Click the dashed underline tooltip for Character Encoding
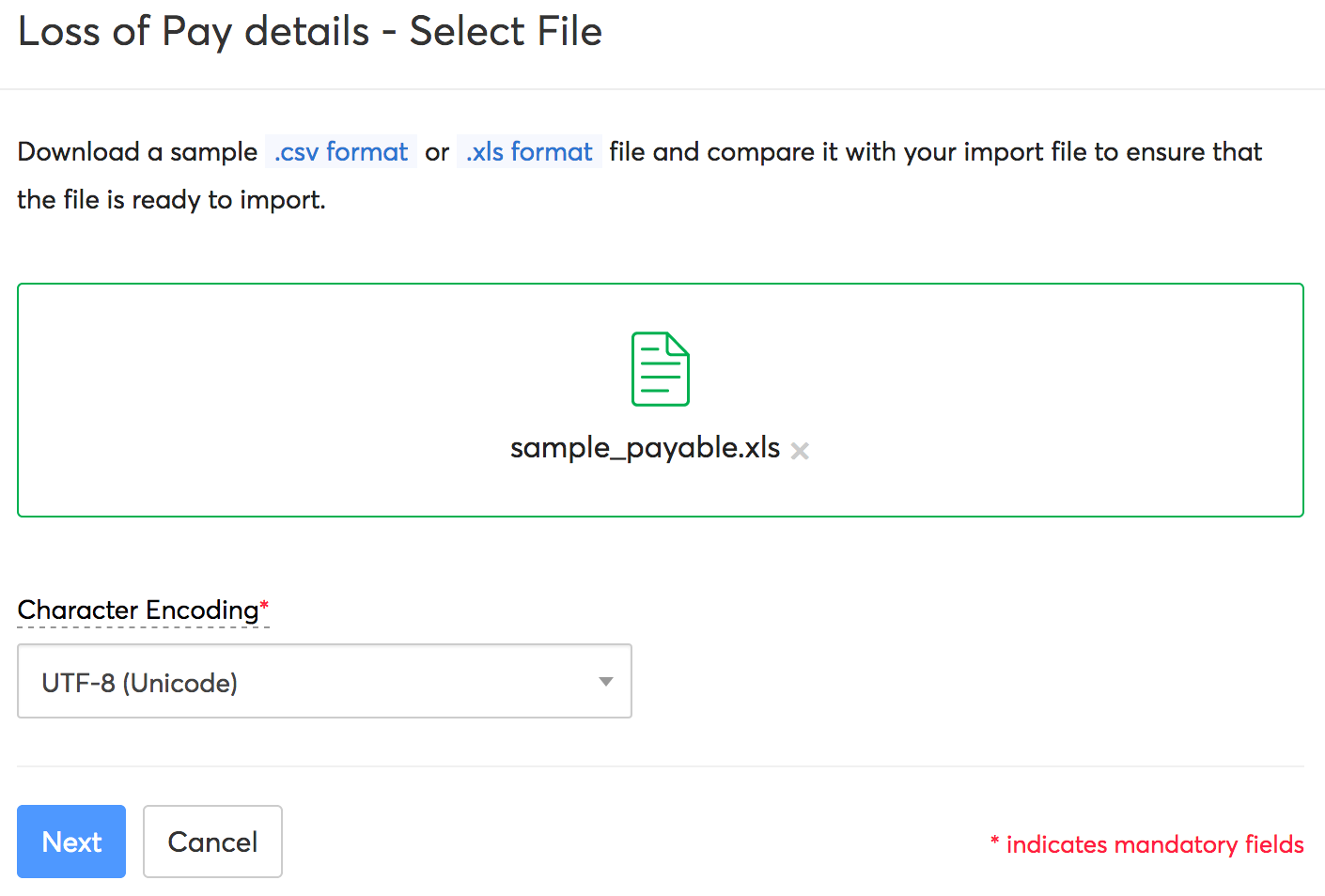 point(141,625)
